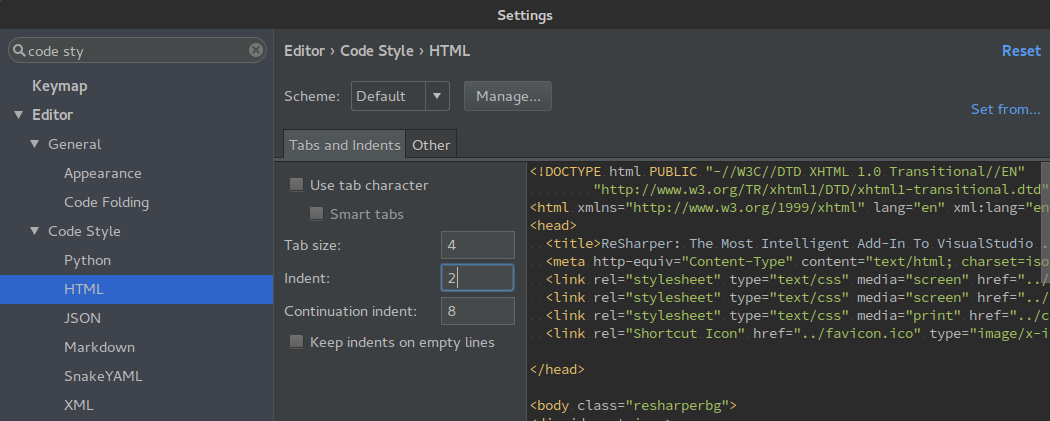Screen dimensions: 1050x421
Task: Click the </head> closing tag in preview
Action: (x=557, y=369)
